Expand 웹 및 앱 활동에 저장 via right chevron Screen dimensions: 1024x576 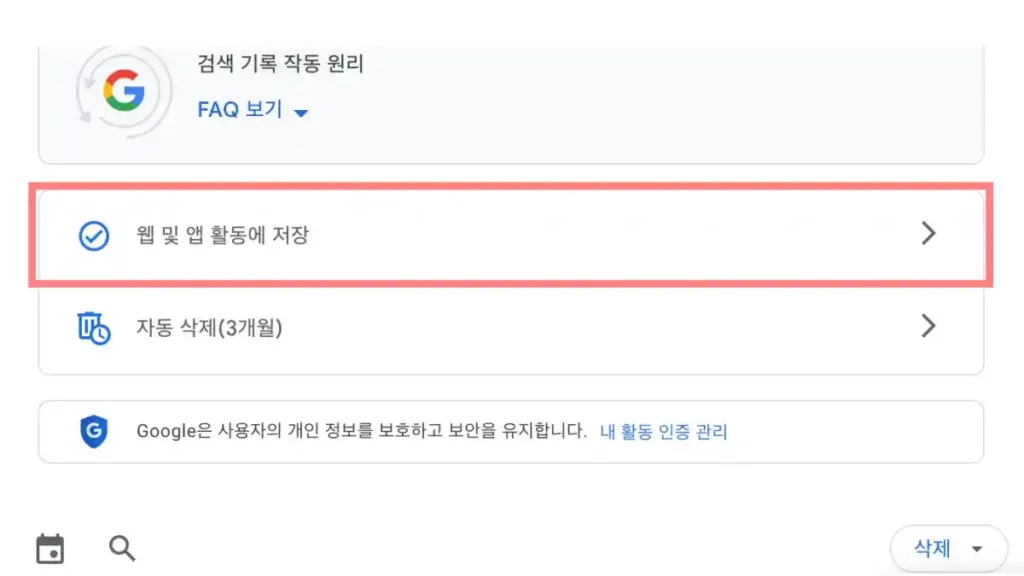(x=928, y=234)
